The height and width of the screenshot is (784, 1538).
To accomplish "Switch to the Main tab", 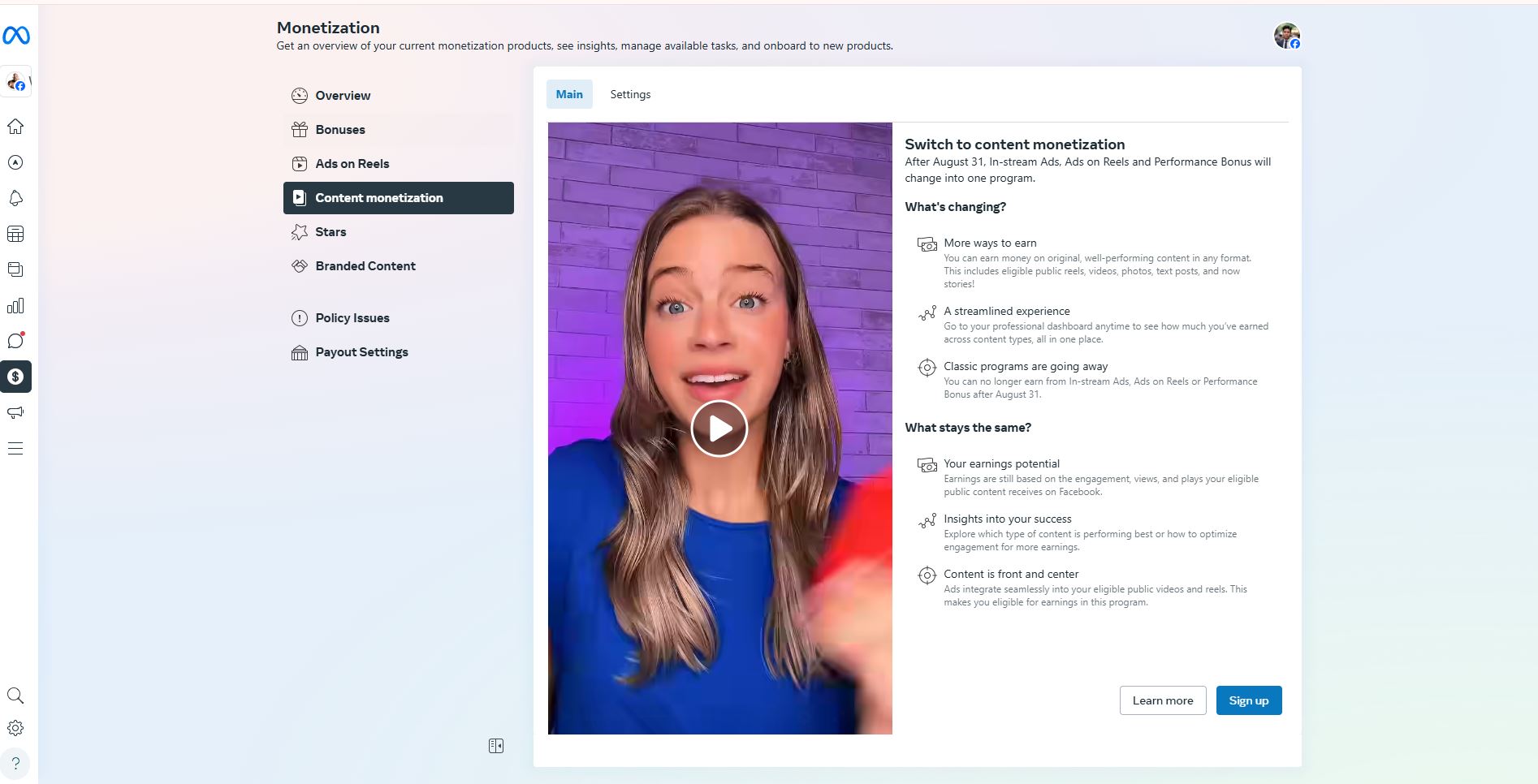I will coord(569,94).
